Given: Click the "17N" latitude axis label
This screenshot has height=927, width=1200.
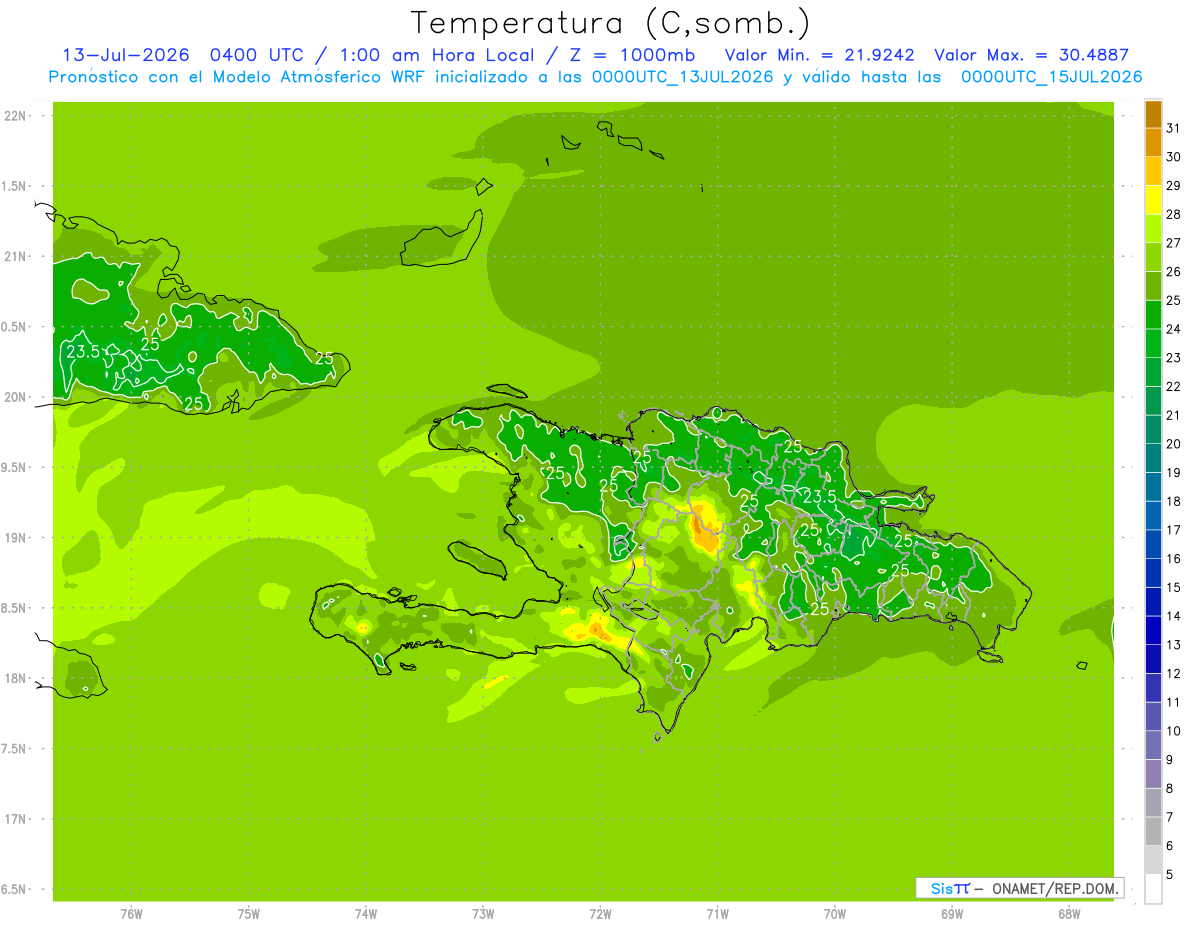Looking at the screenshot, I should 16,819.
